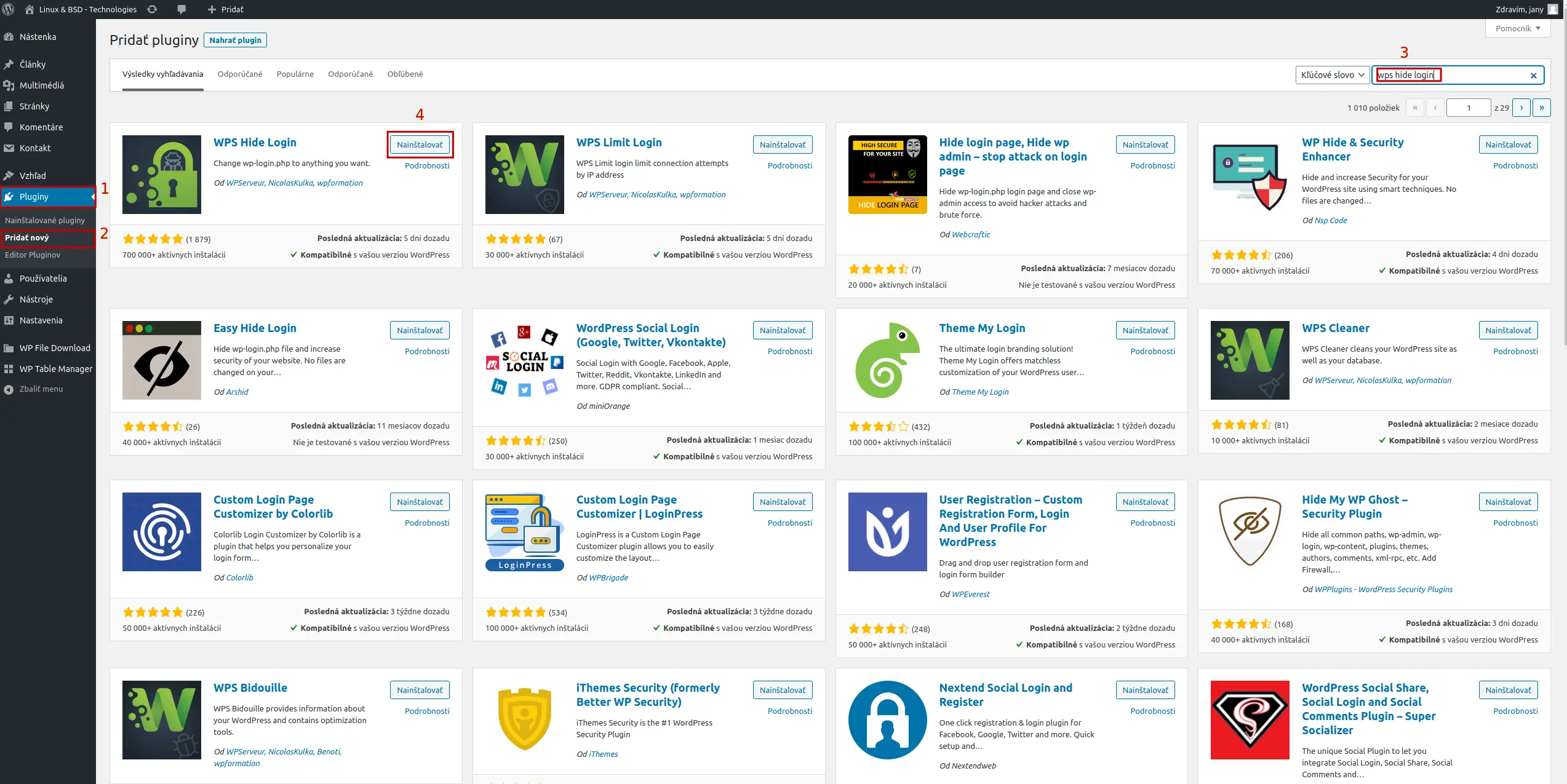Open the Zdravím, jany user avatar
The width and height of the screenshot is (1567, 784).
coord(1552,9)
